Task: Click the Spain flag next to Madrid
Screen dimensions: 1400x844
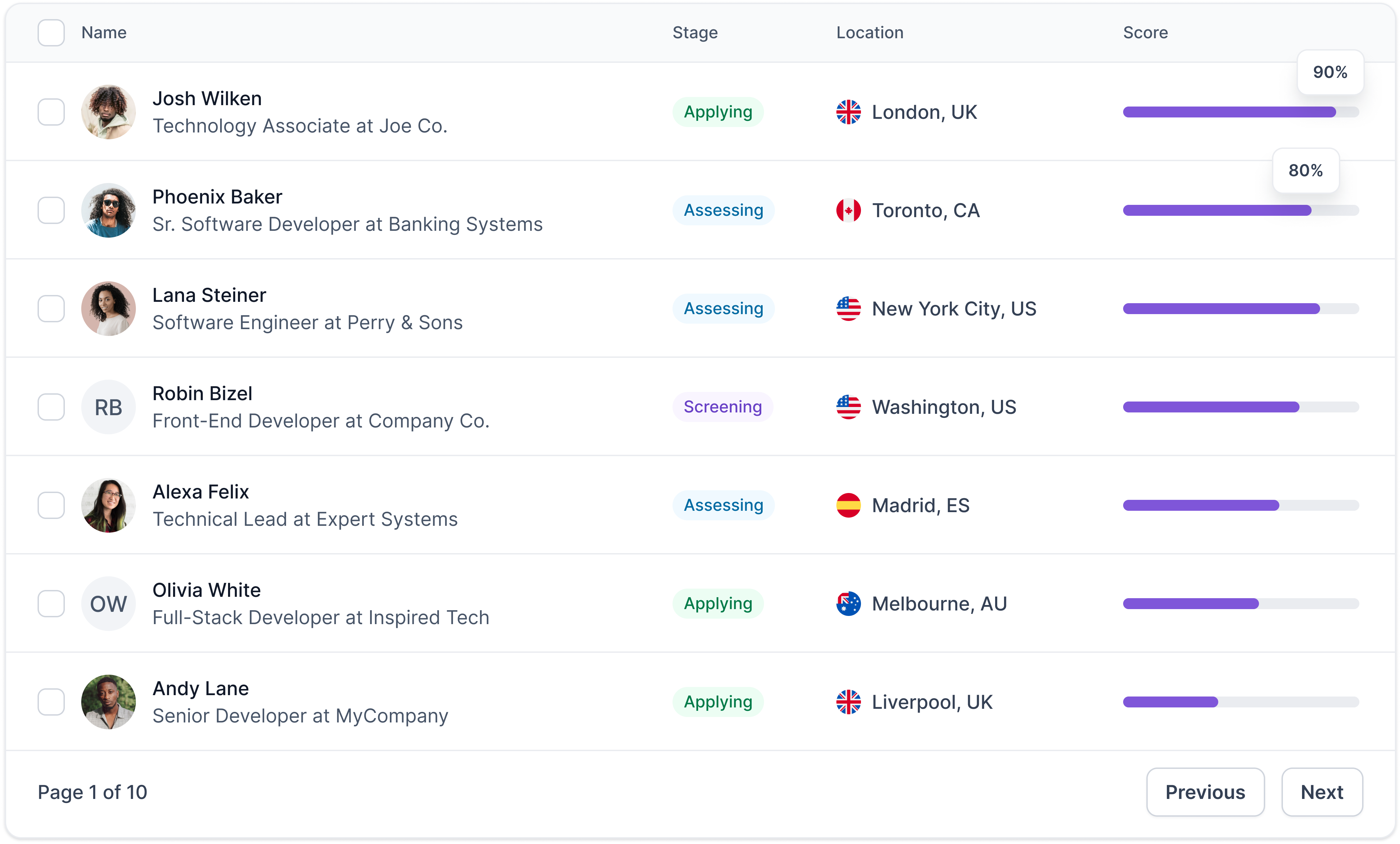Action: click(x=848, y=505)
